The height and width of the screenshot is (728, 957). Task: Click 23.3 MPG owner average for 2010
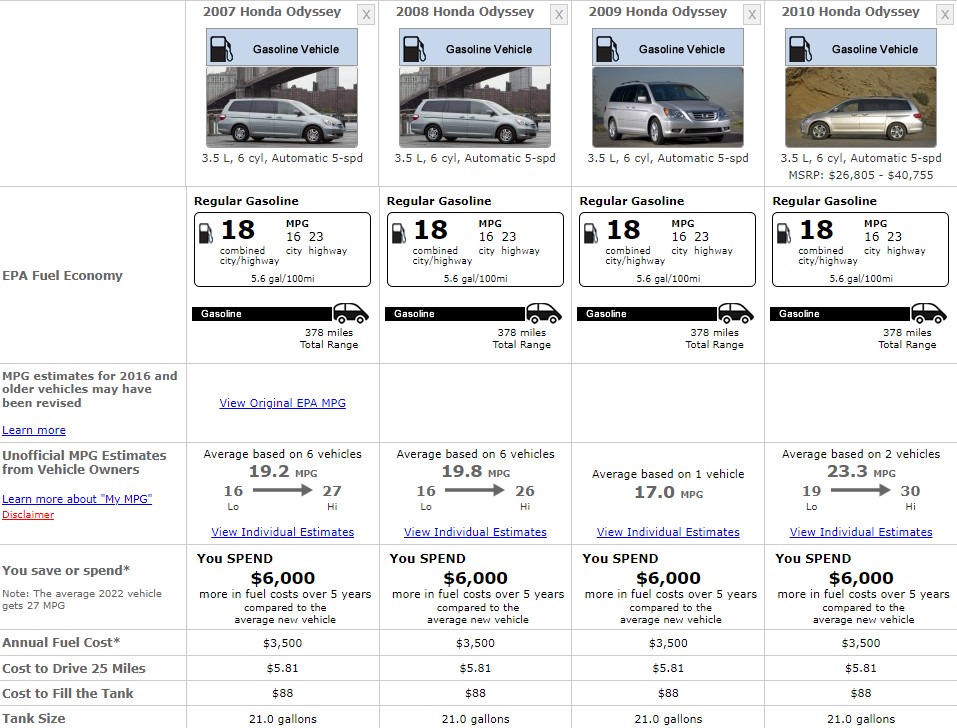pos(862,472)
